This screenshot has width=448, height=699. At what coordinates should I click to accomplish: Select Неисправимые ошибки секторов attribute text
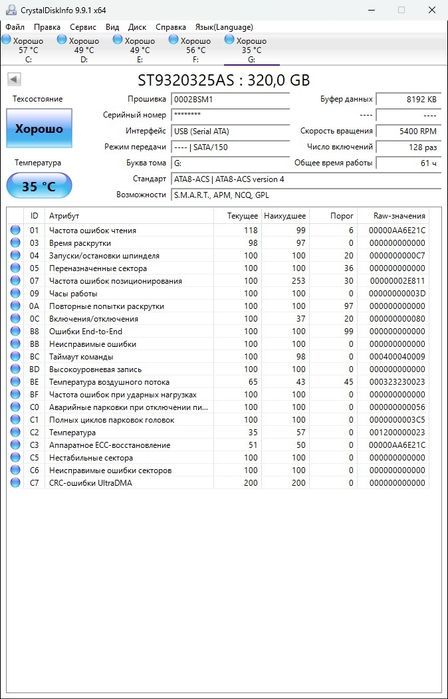coord(110,470)
